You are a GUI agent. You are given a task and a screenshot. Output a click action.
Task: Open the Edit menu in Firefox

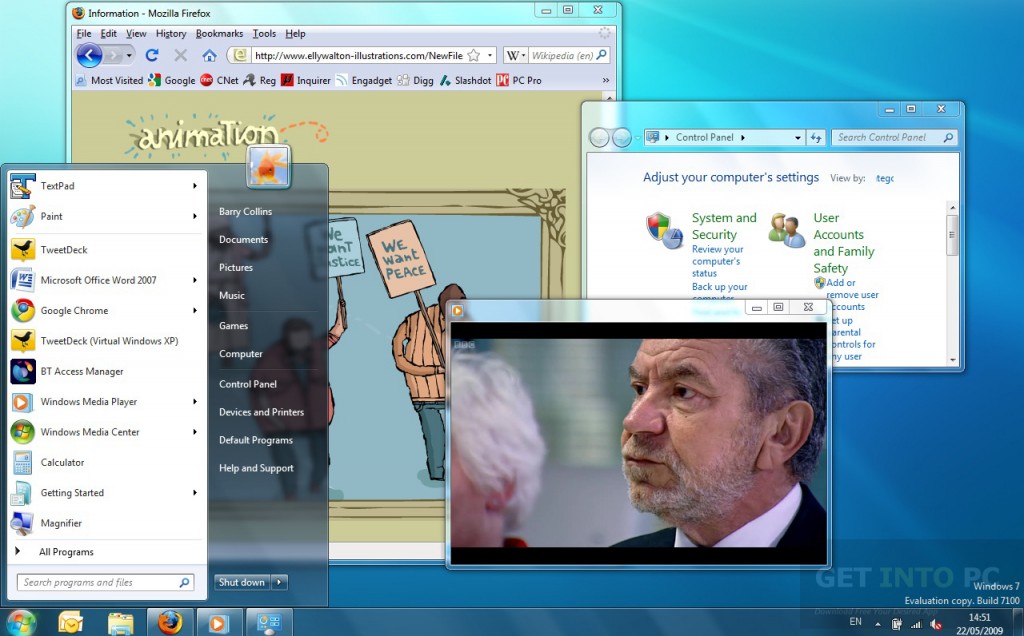(108, 34)
